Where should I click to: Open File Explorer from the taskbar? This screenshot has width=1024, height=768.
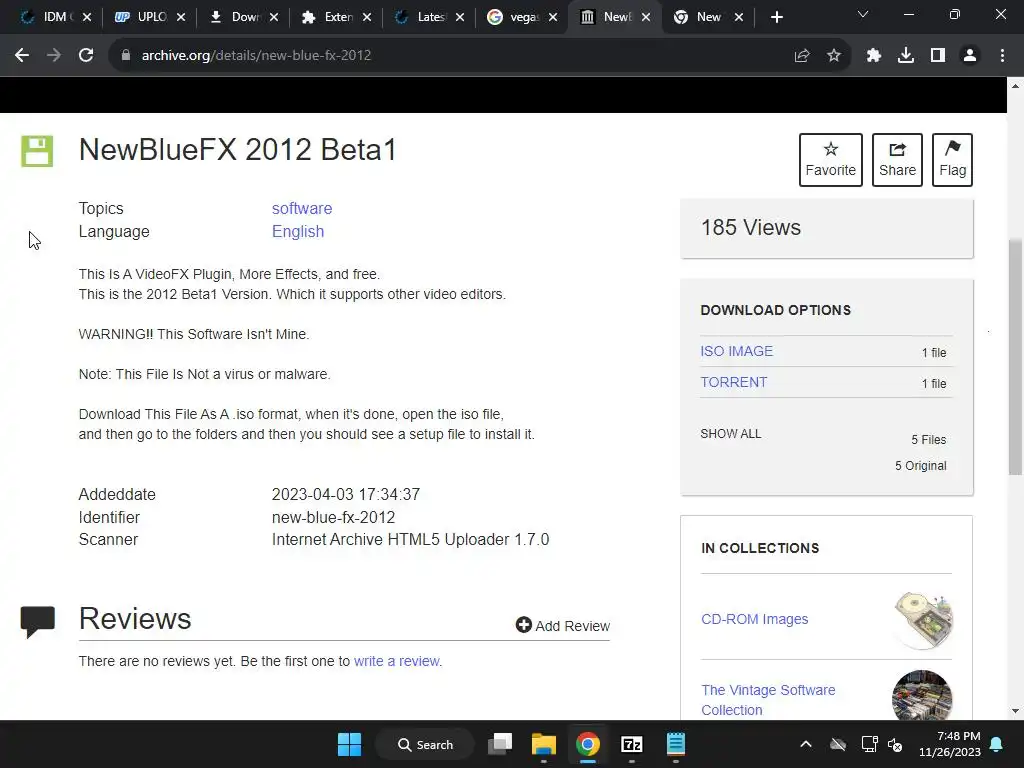tap(543, 744)
